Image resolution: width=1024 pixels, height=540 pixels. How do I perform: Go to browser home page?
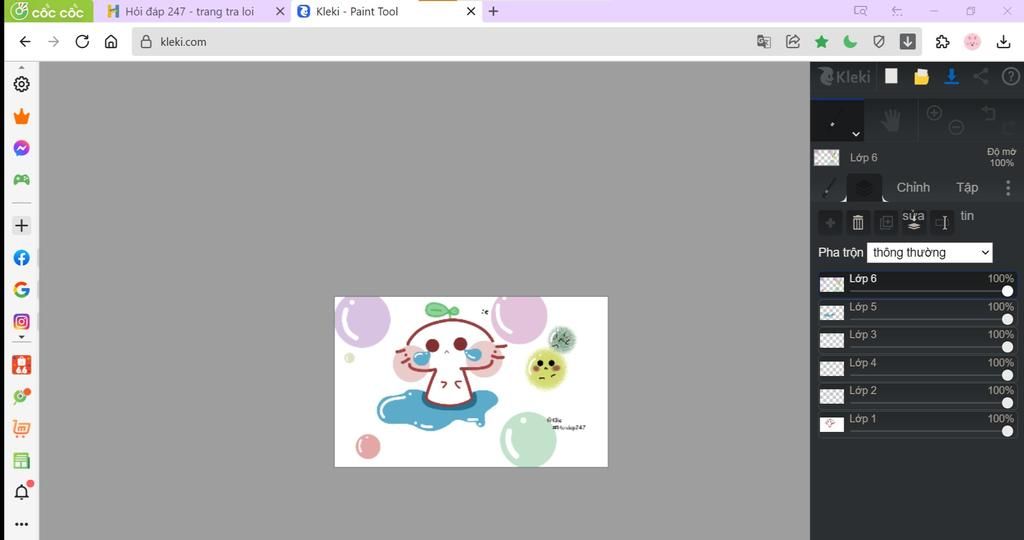click(x=111, y=42)
